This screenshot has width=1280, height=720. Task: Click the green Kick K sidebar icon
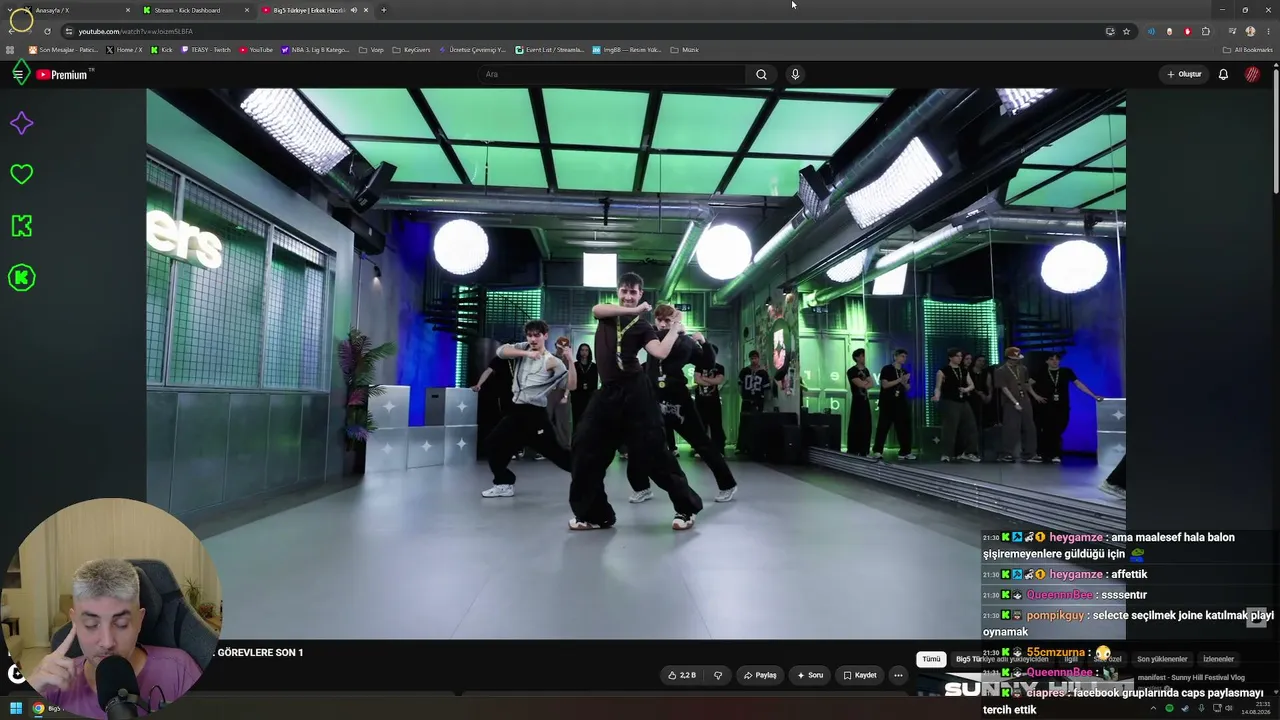(x=21, y=226)
